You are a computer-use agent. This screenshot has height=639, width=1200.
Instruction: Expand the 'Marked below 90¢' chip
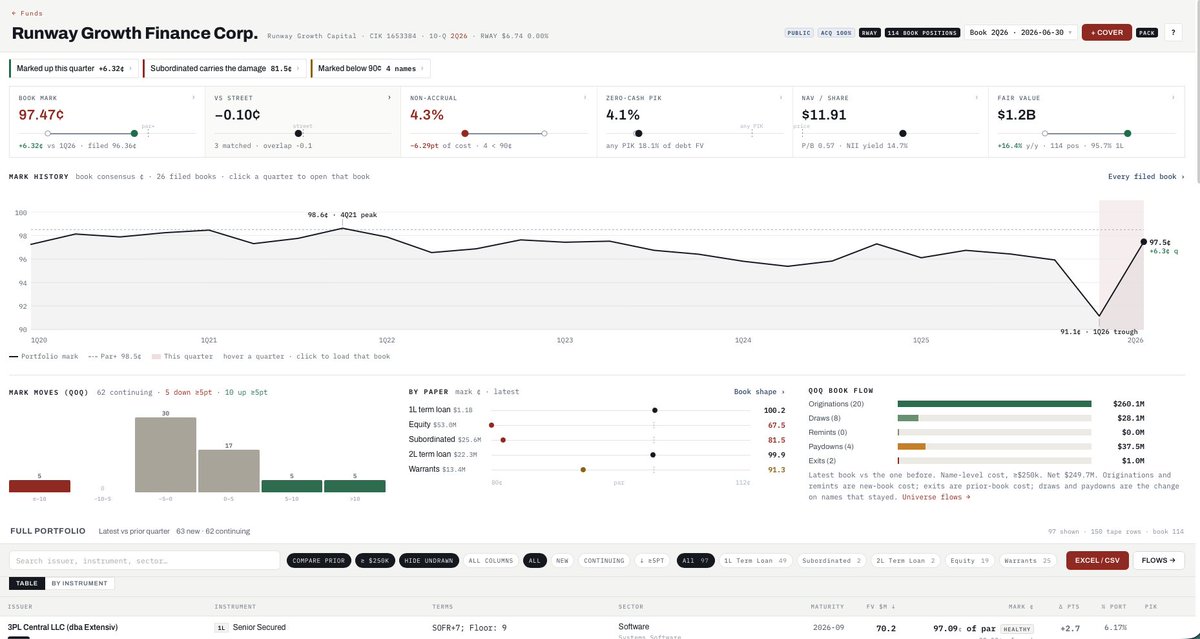[x=370, y=69]
